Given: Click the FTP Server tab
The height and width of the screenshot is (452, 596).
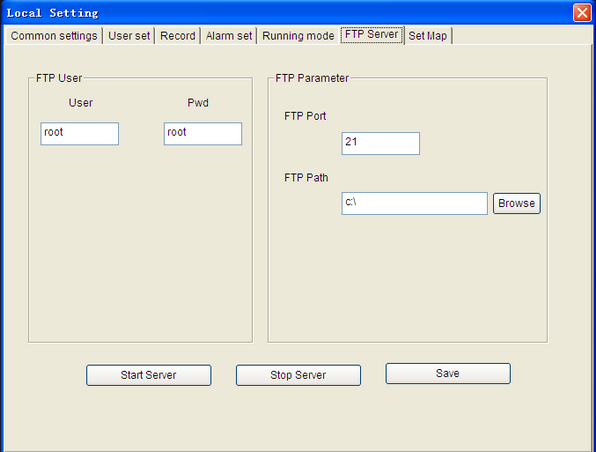Looking at the screenshot, I should pos(371,35).
